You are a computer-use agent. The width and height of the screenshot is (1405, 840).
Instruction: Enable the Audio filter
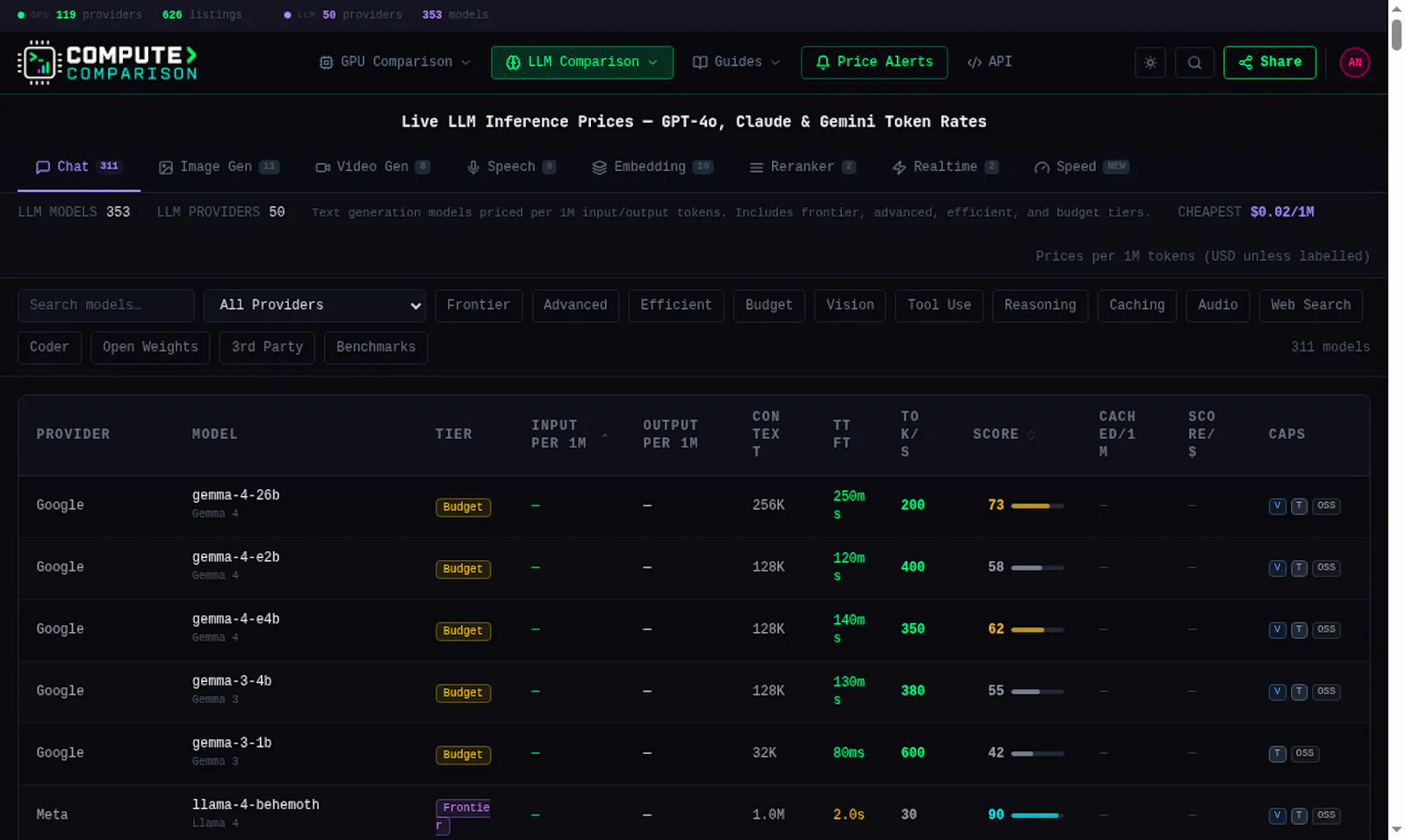click(1218, 305)
